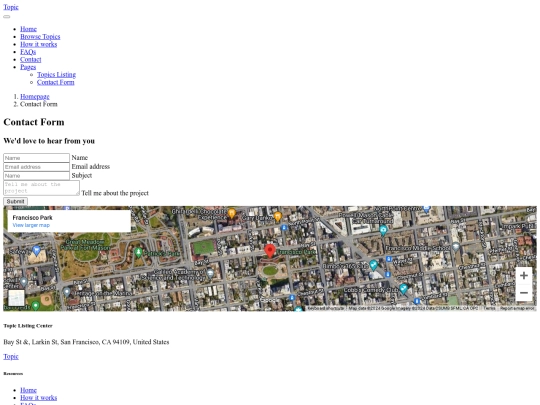Open the Contact Form submenu link
This screenshot has height=405, width=540.
coord(55,82)
